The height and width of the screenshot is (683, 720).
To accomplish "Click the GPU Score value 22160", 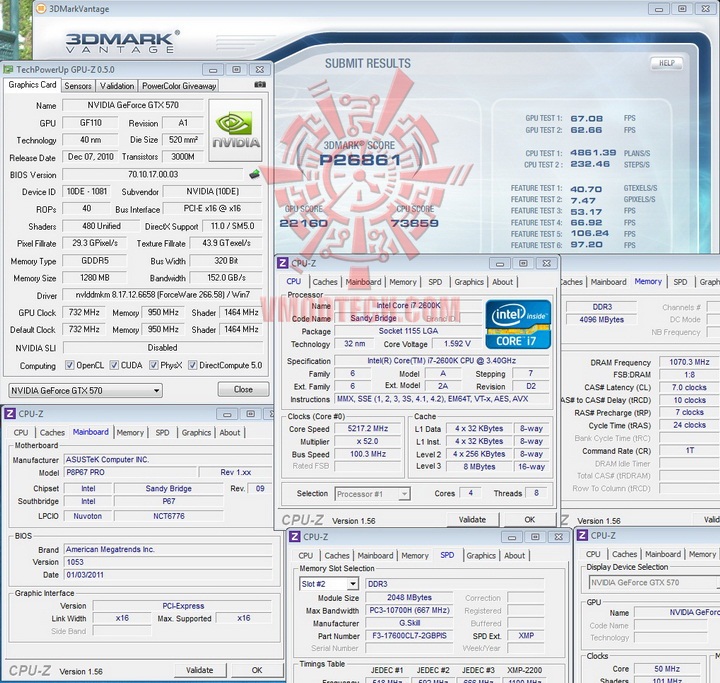I will click(x=304, y=223).
